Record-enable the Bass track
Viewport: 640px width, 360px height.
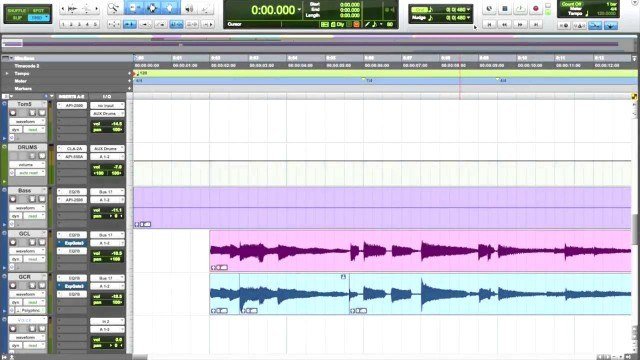pyautogui.click(x=13, y=199)
